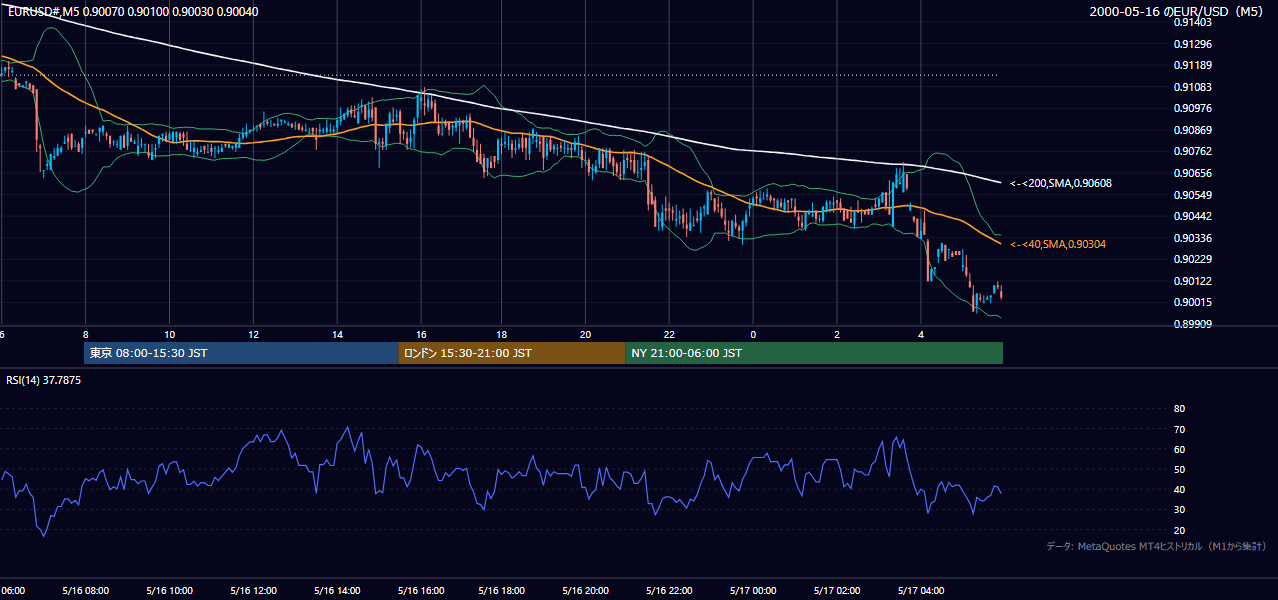Select the 40,SMA,0.90304 moving average label
Viewport: 1278px width, 600px height.
[1057, 244]
